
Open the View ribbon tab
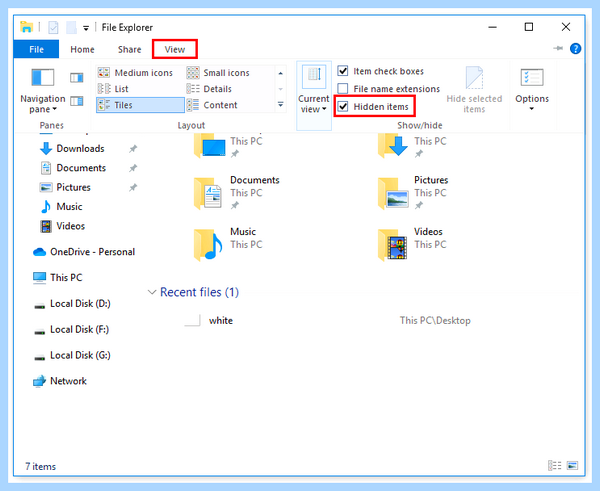click(175, 49)
